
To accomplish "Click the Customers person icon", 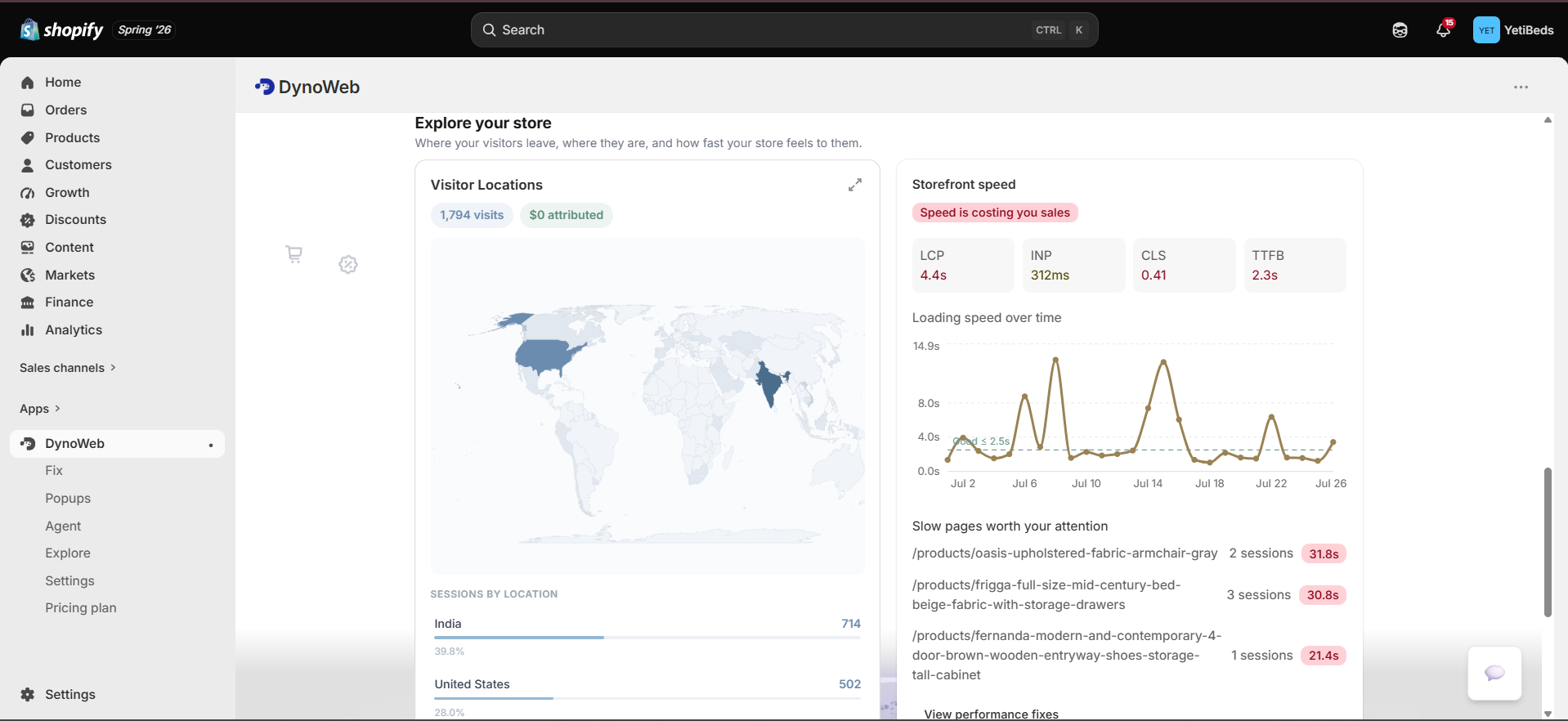I will tap(28, 165).
